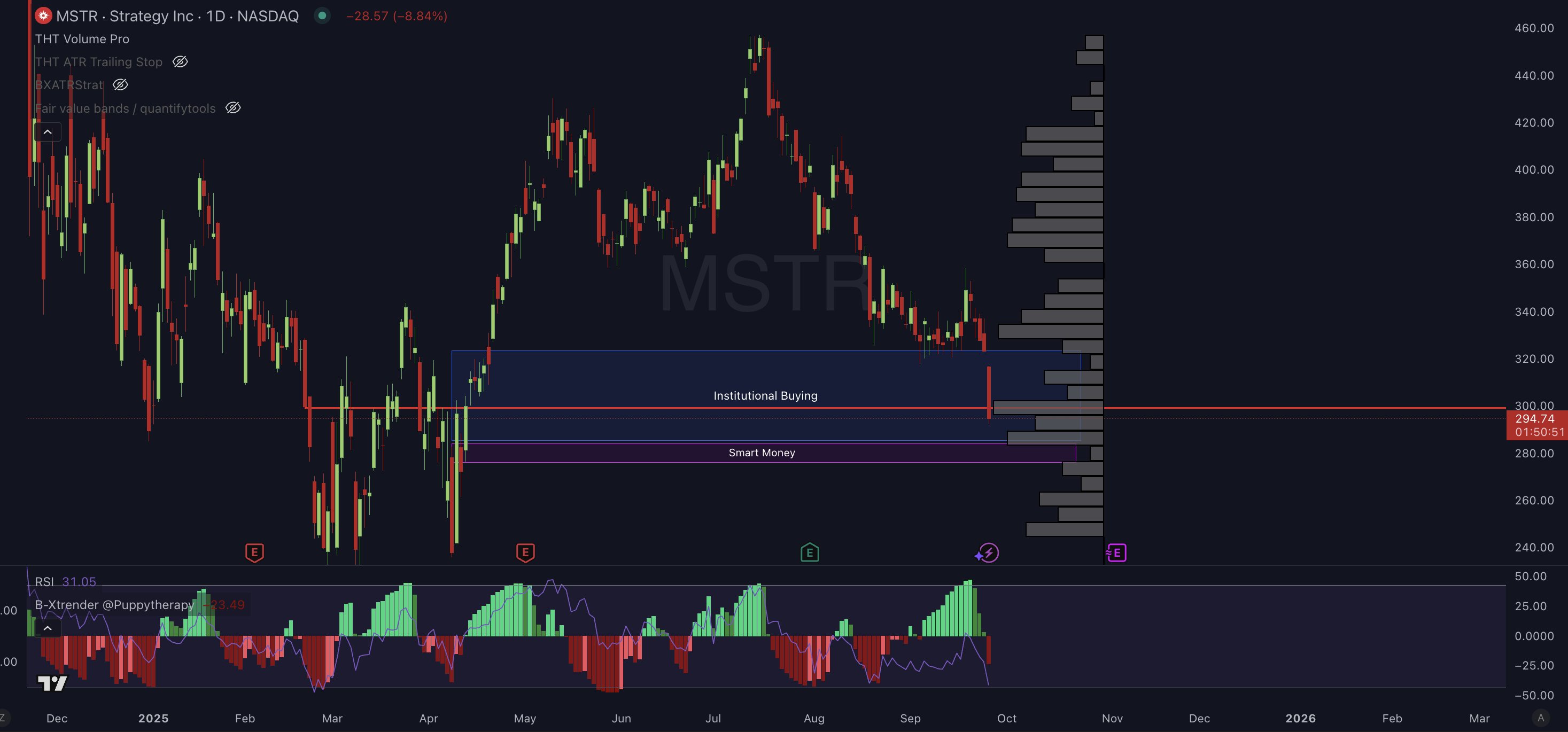This screenshot has height=732, width=1568.
Task: Click the B-Xtrender @Puppytherapy indicator title
Action: [x=114, y=605]
